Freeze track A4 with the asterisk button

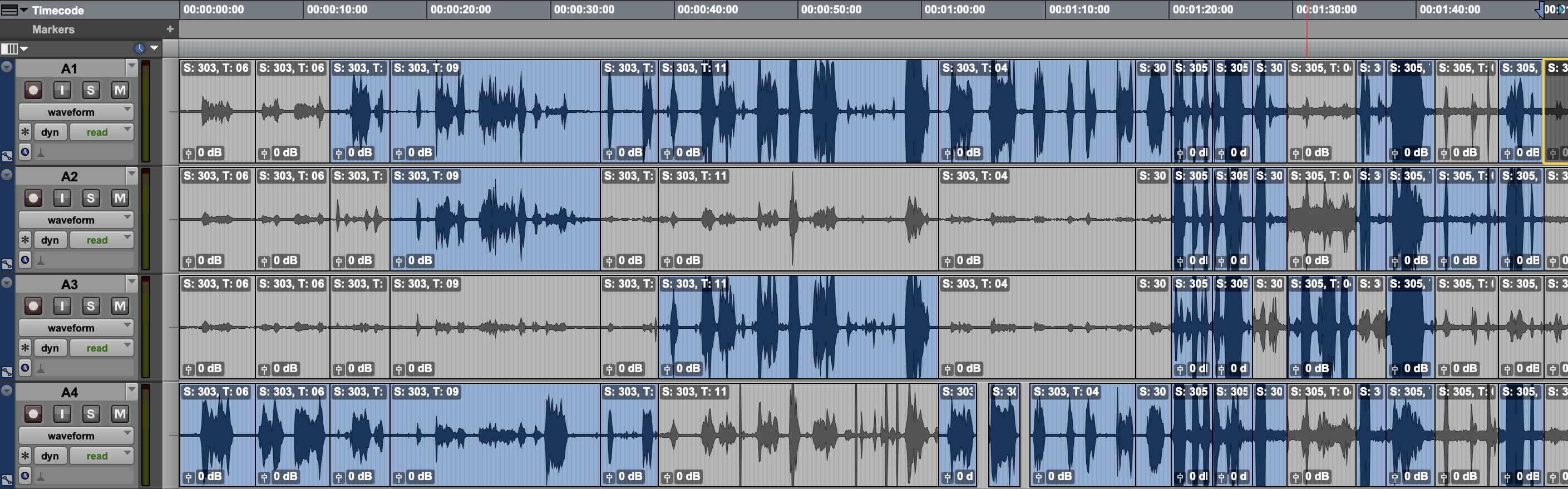[25, 456]
